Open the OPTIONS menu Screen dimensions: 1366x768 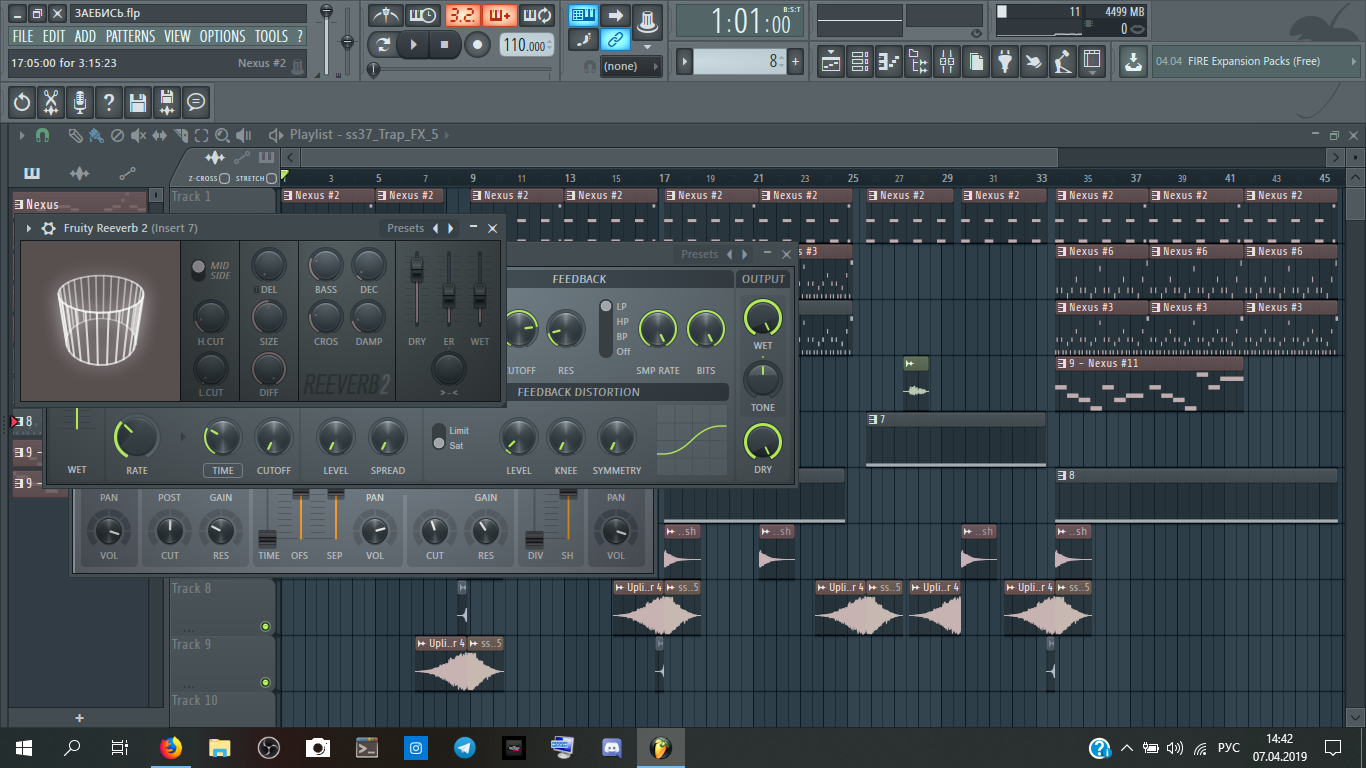[x=222, y=36]
